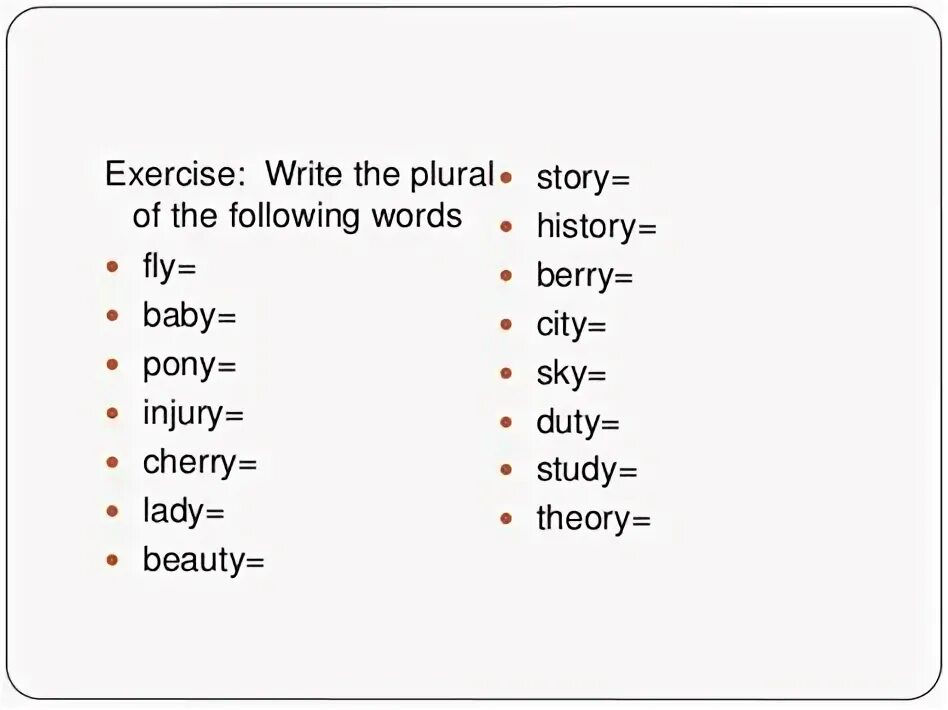Select the 'baby=' list item

(189, 316)
